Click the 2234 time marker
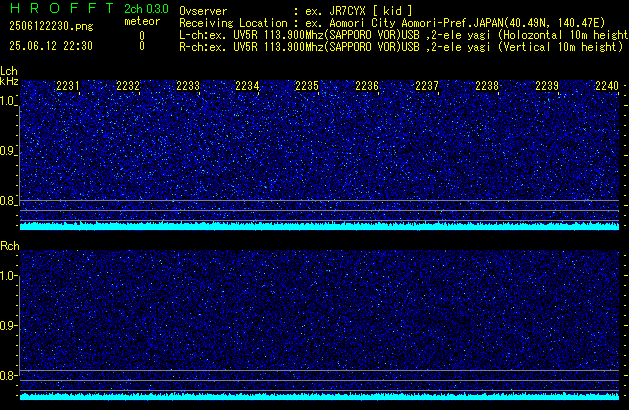 (247, 86)
